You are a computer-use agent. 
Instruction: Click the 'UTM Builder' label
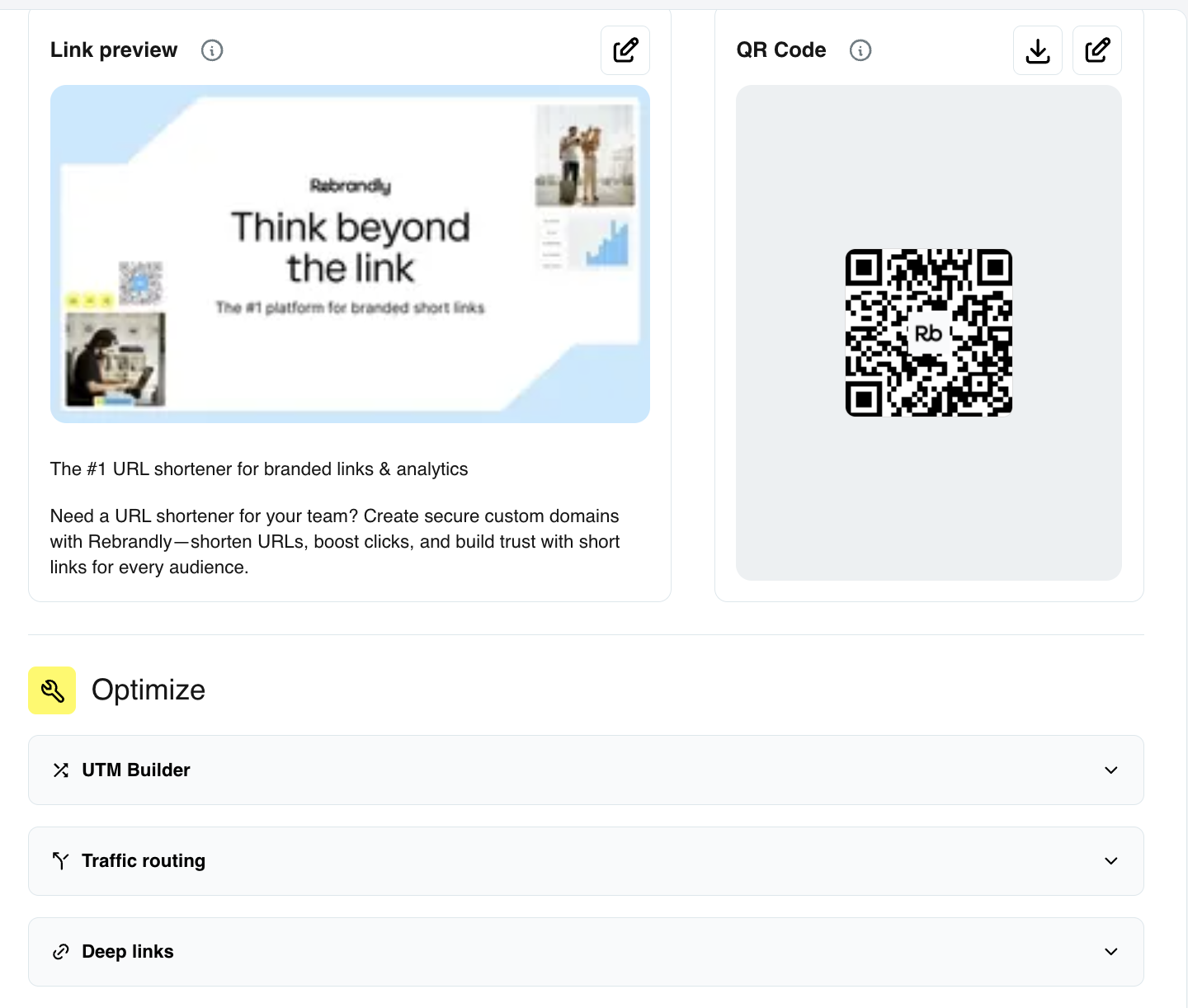click(x=136, y=770)
